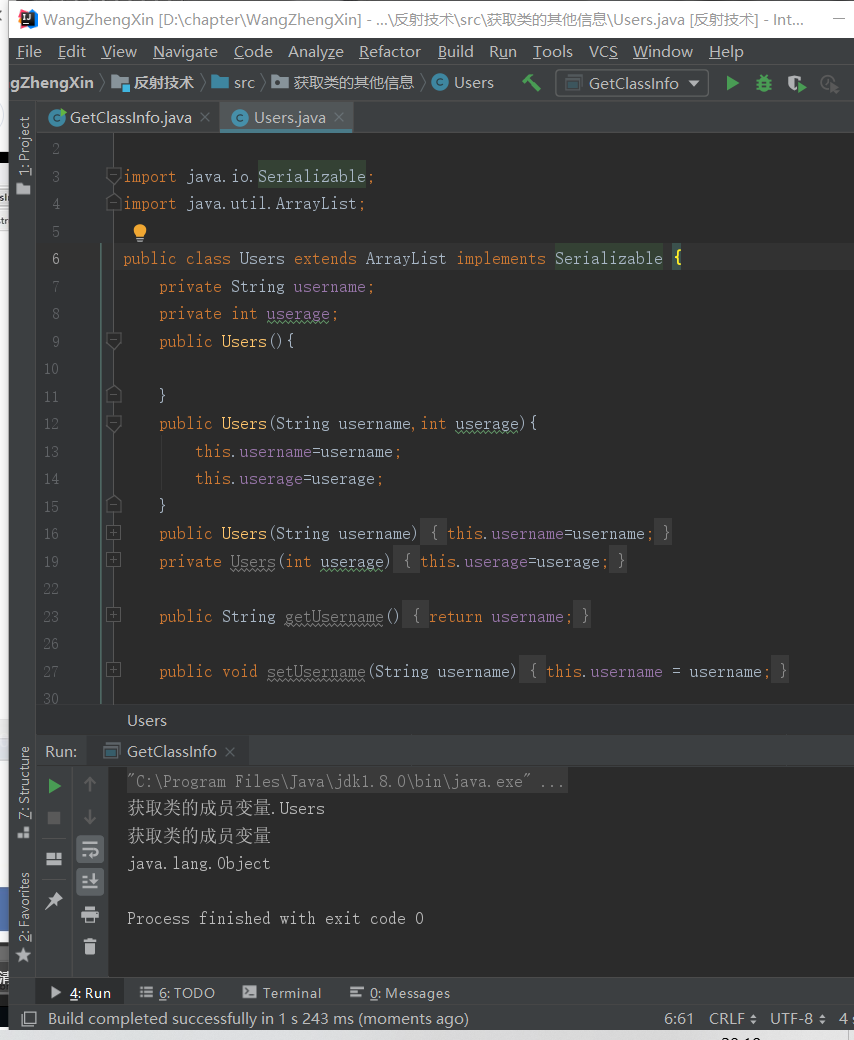This screenshot has height=1040, width=854.
Task: Open the Analyze menu
Action: point(316,52)
